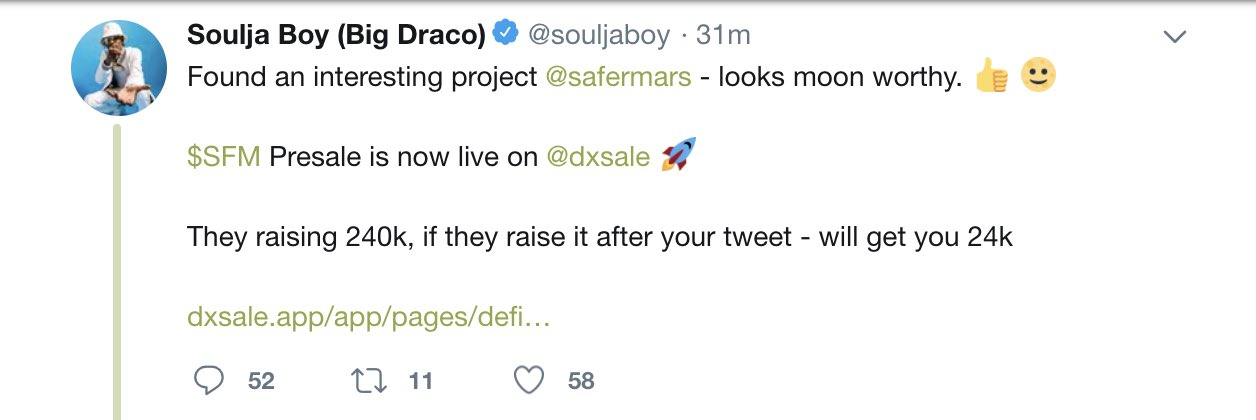
Task: Click the rocket emoji after @dxsale
Action: coord(679,156)
